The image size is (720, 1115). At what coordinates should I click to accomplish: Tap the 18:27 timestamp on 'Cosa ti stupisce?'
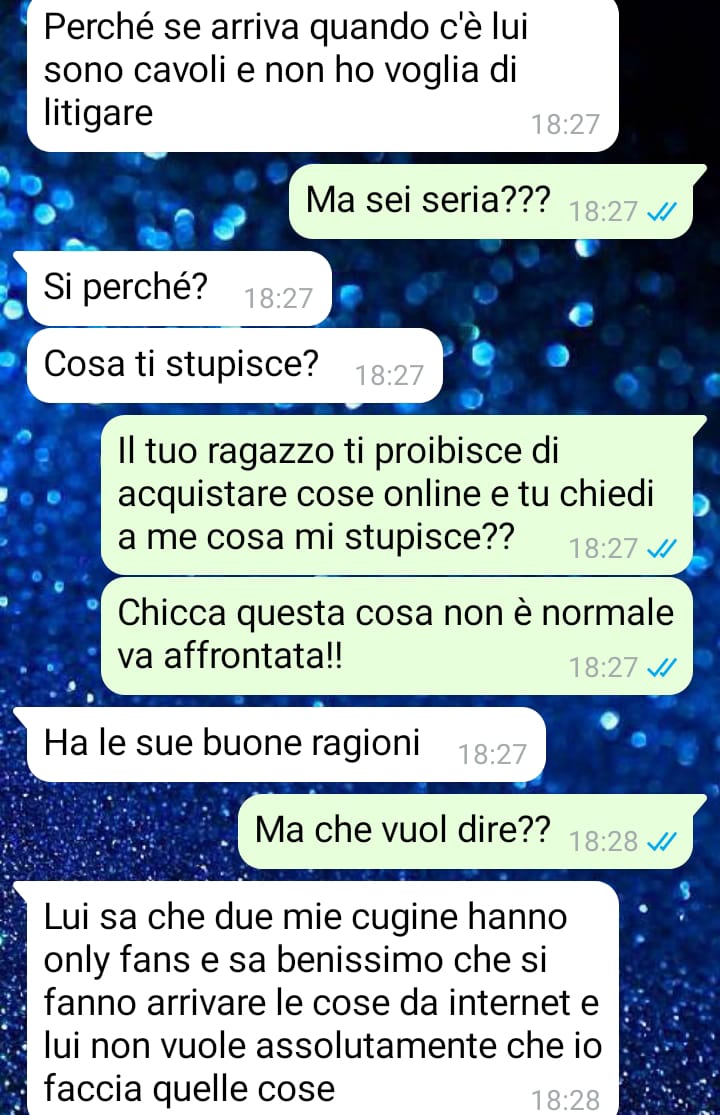tap(389, 375)
